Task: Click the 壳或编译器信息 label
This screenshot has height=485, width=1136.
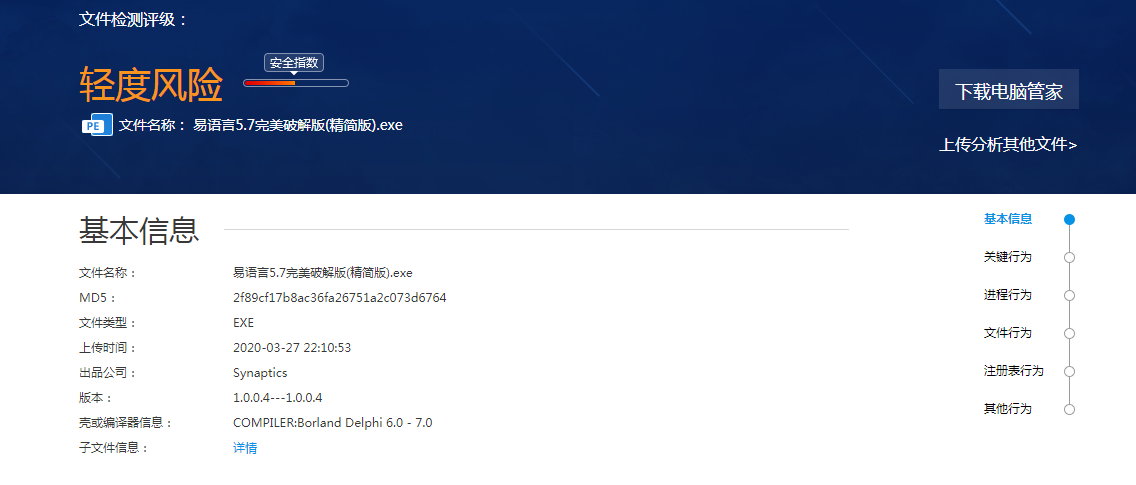Action: tap(125, 423)
